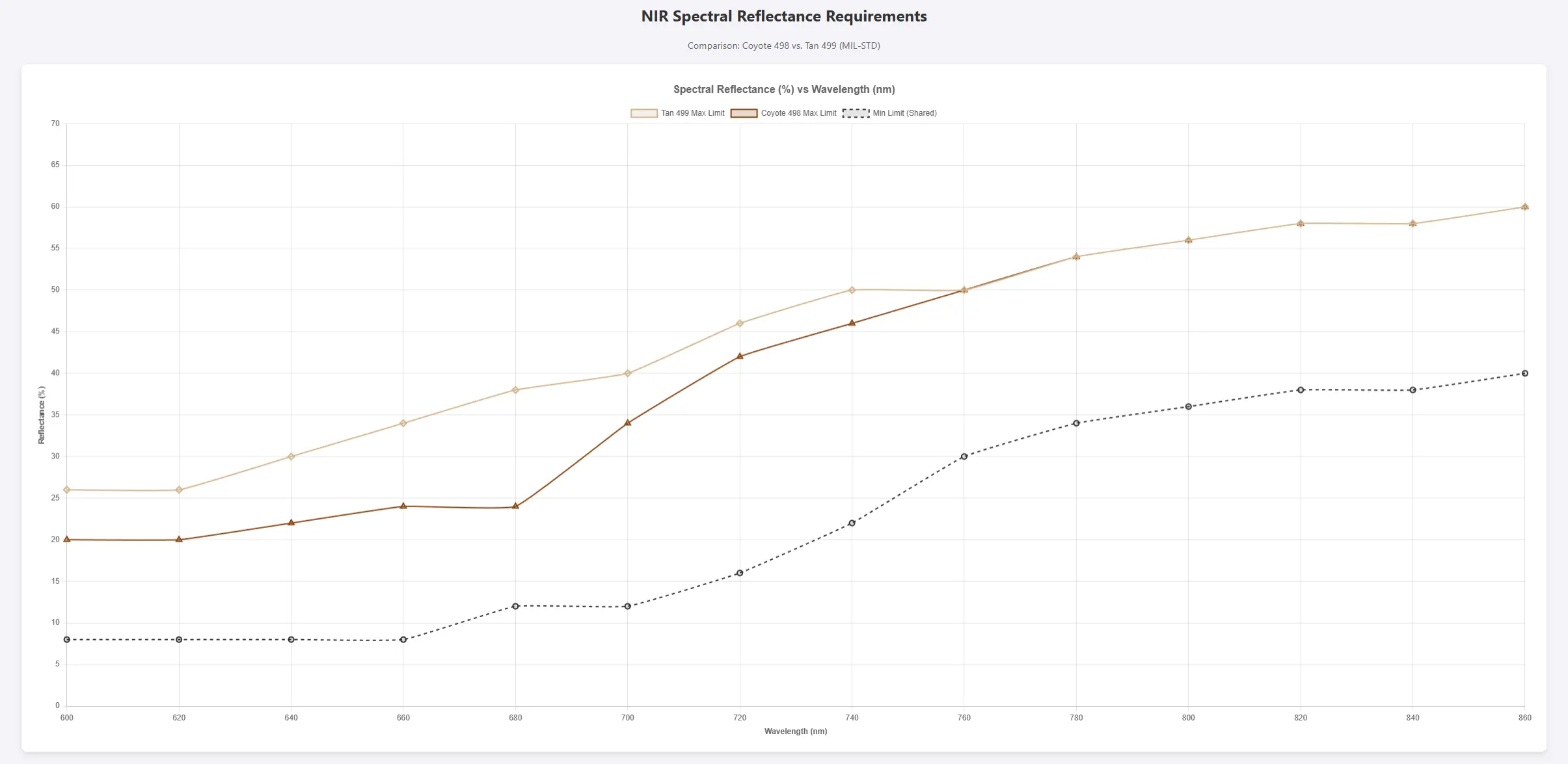This screenshot has width=1568, height=764.
Task: Click the tan color swatch in the legend
Action: click(643, 112)
